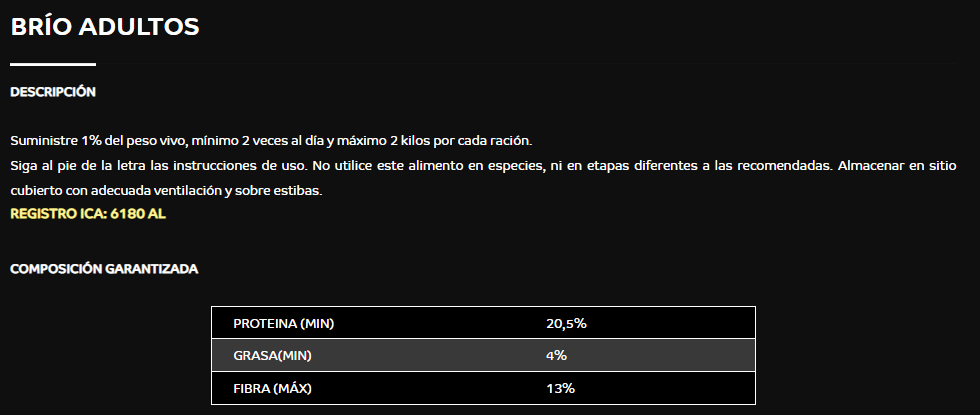Click the highlighted gray GRASA row
The height and width of the screenshot is (415, 980).
483,356
